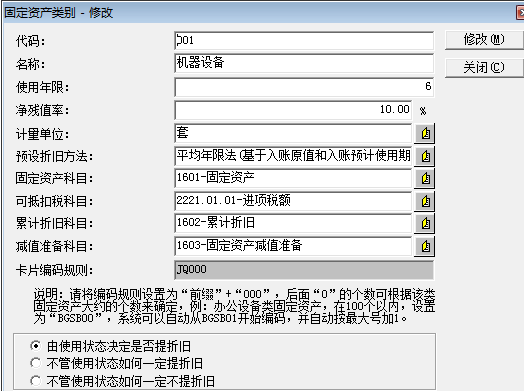
Task: Click the 代码 input field
Action: [304, 41]
